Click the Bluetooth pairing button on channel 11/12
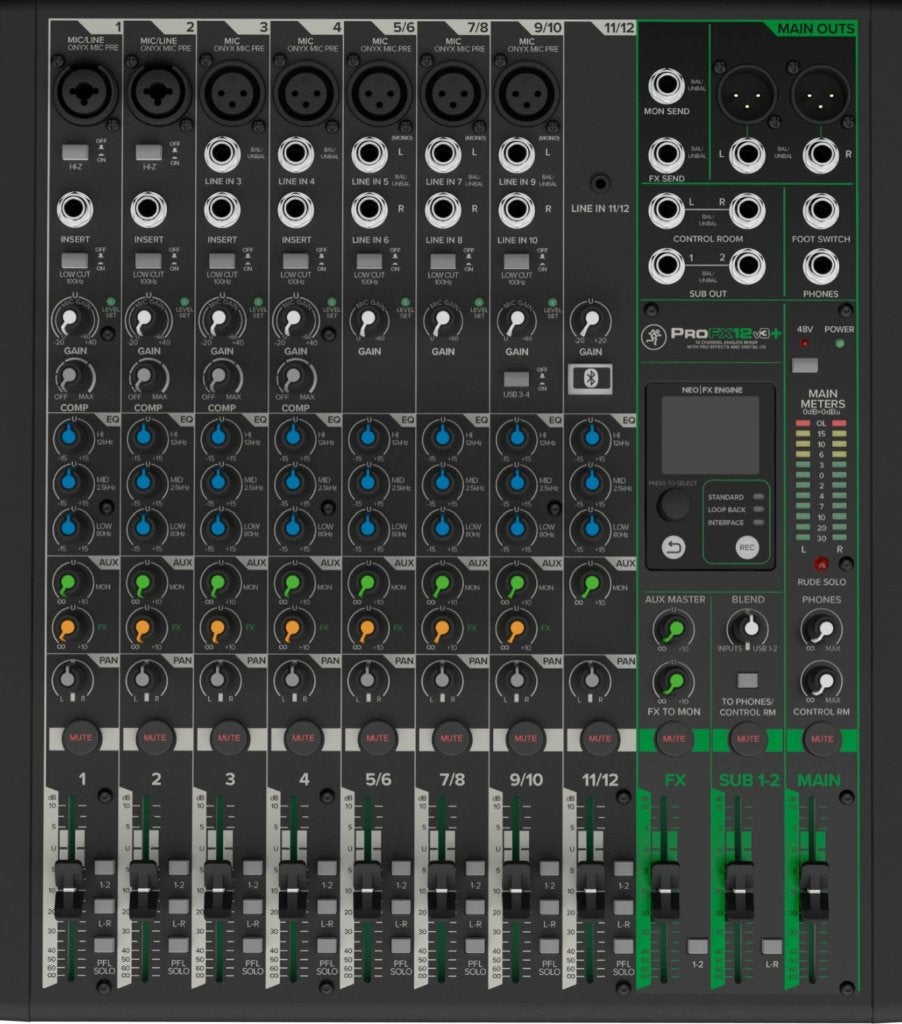The width and height of the screenshot is (902, 1024). (x=590, y=379)
